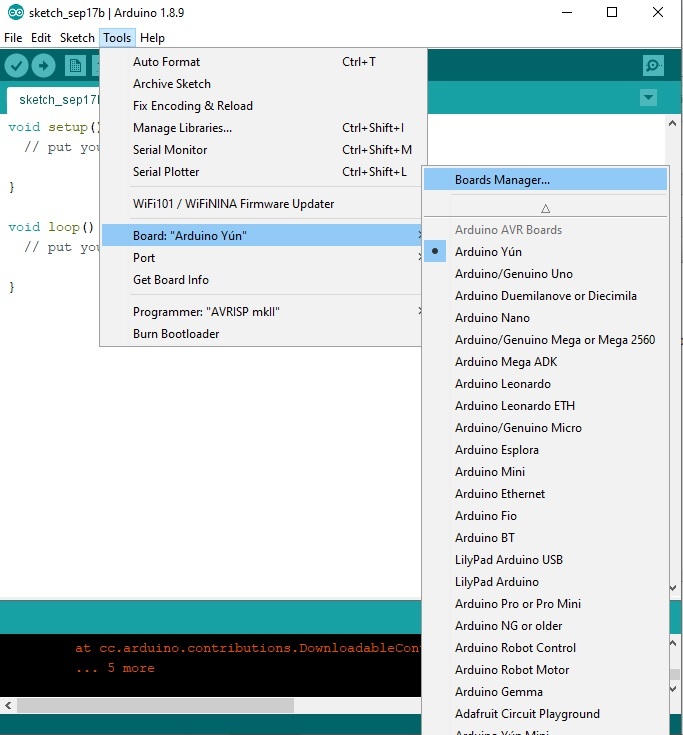The image size is (683, 735).
Task: Close the Arduino window
Action: tap(658, 13)
